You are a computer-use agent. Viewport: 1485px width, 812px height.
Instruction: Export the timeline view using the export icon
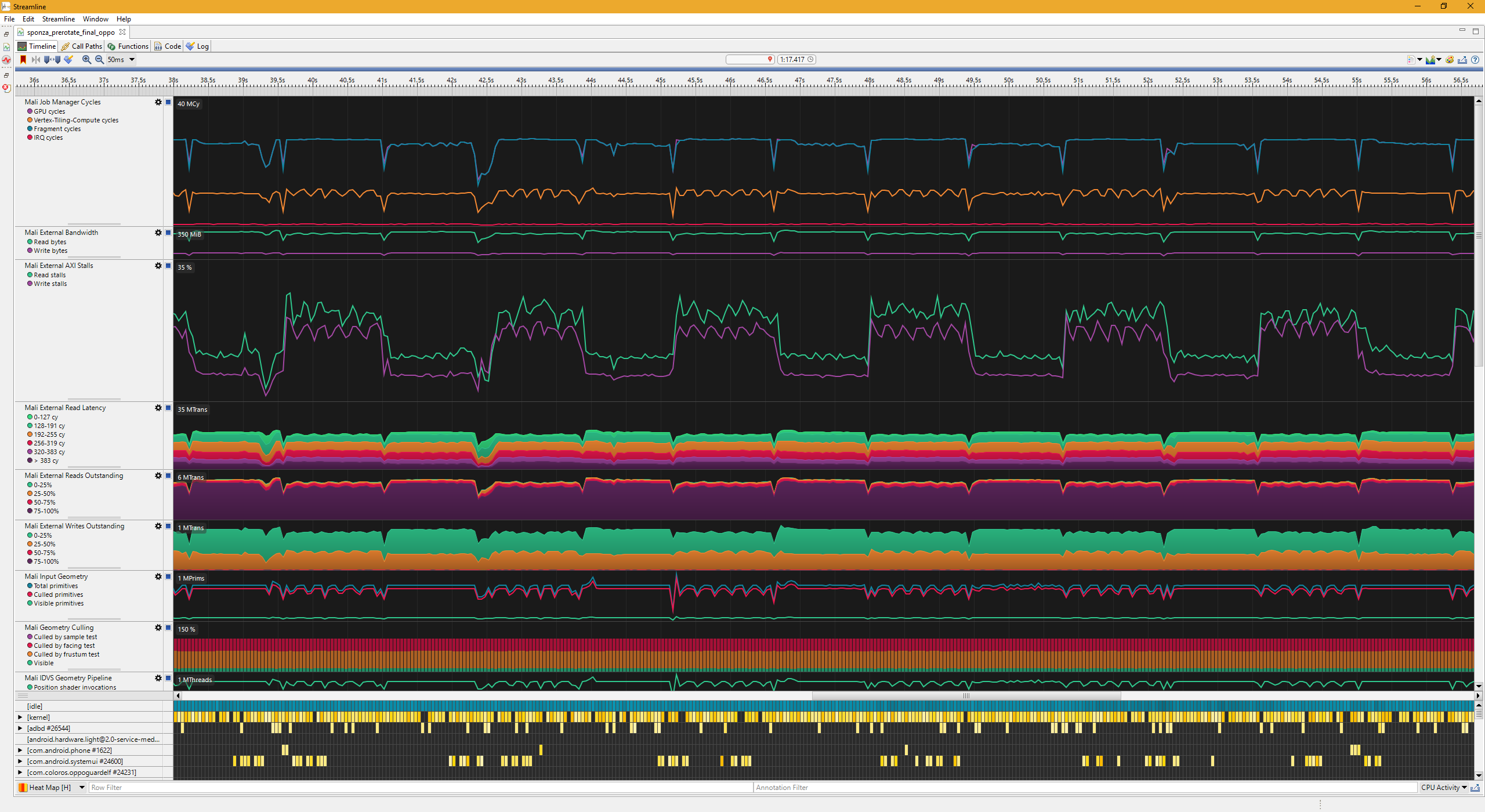pyautogui.click(x=1462, y=59)
